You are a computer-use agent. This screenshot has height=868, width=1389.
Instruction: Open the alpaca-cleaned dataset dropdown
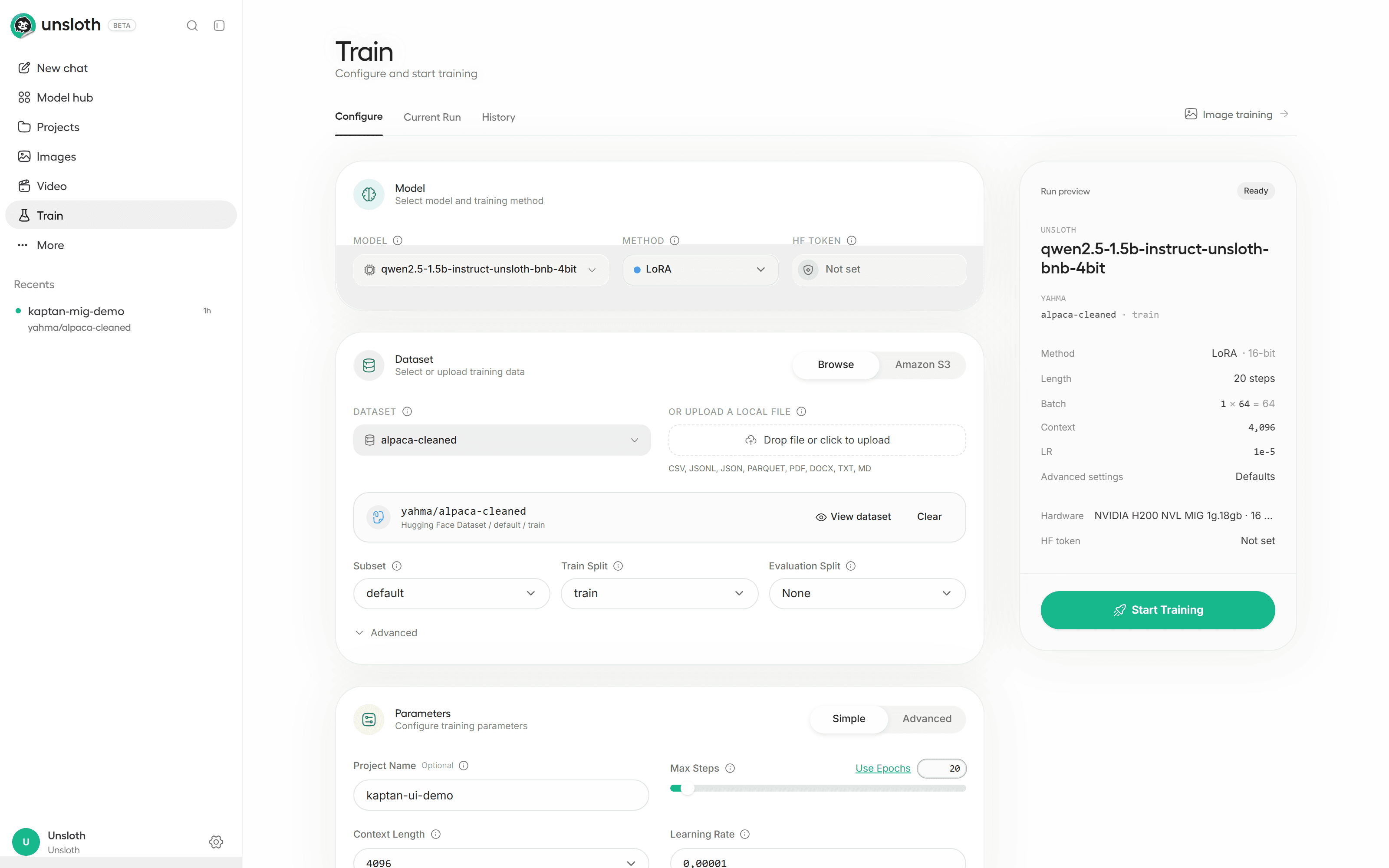point(502,441)
